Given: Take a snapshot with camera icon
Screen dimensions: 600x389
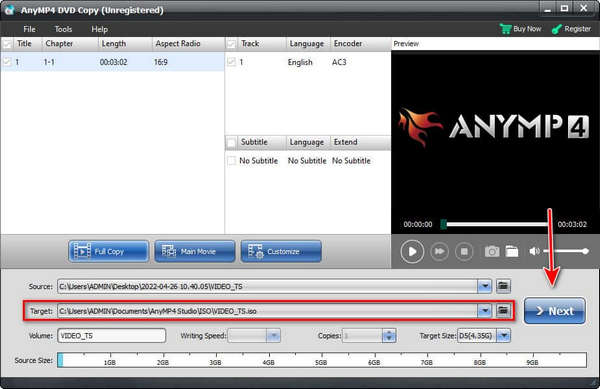Looking at the screenshot, I should click(x=492, y=251).
